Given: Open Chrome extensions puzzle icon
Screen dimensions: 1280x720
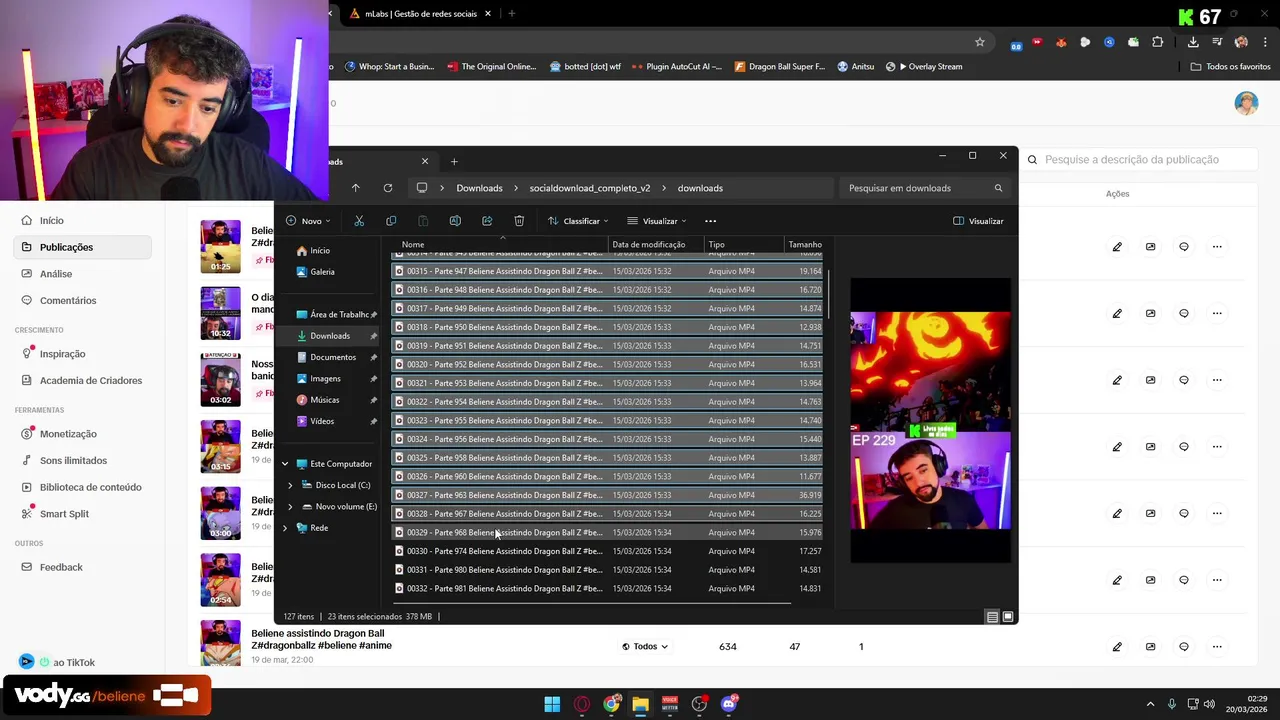Looking at the screenshot, I should click(x=1157, y=42).
